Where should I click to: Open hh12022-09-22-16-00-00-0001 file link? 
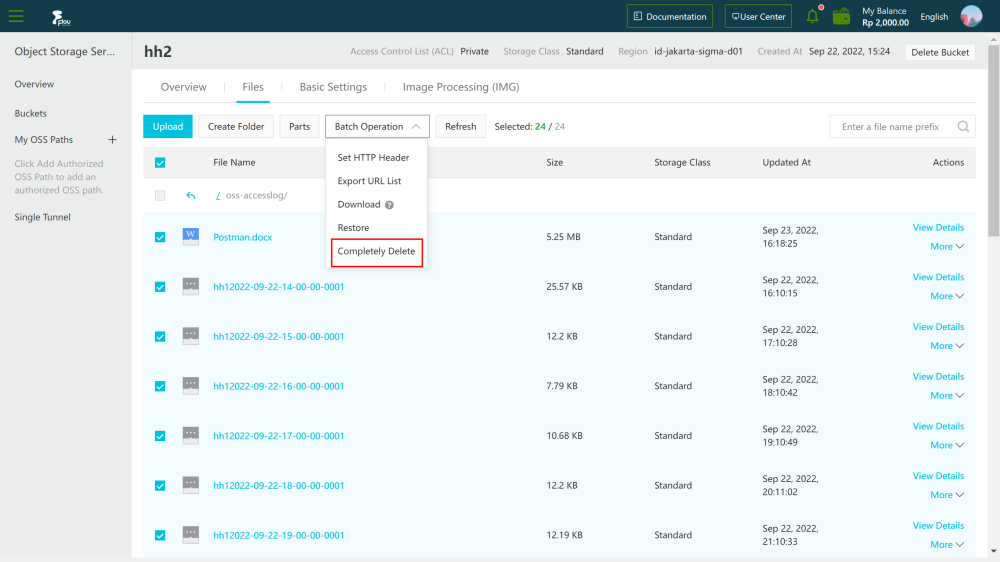pyautogui.click(x=279, y=386)
